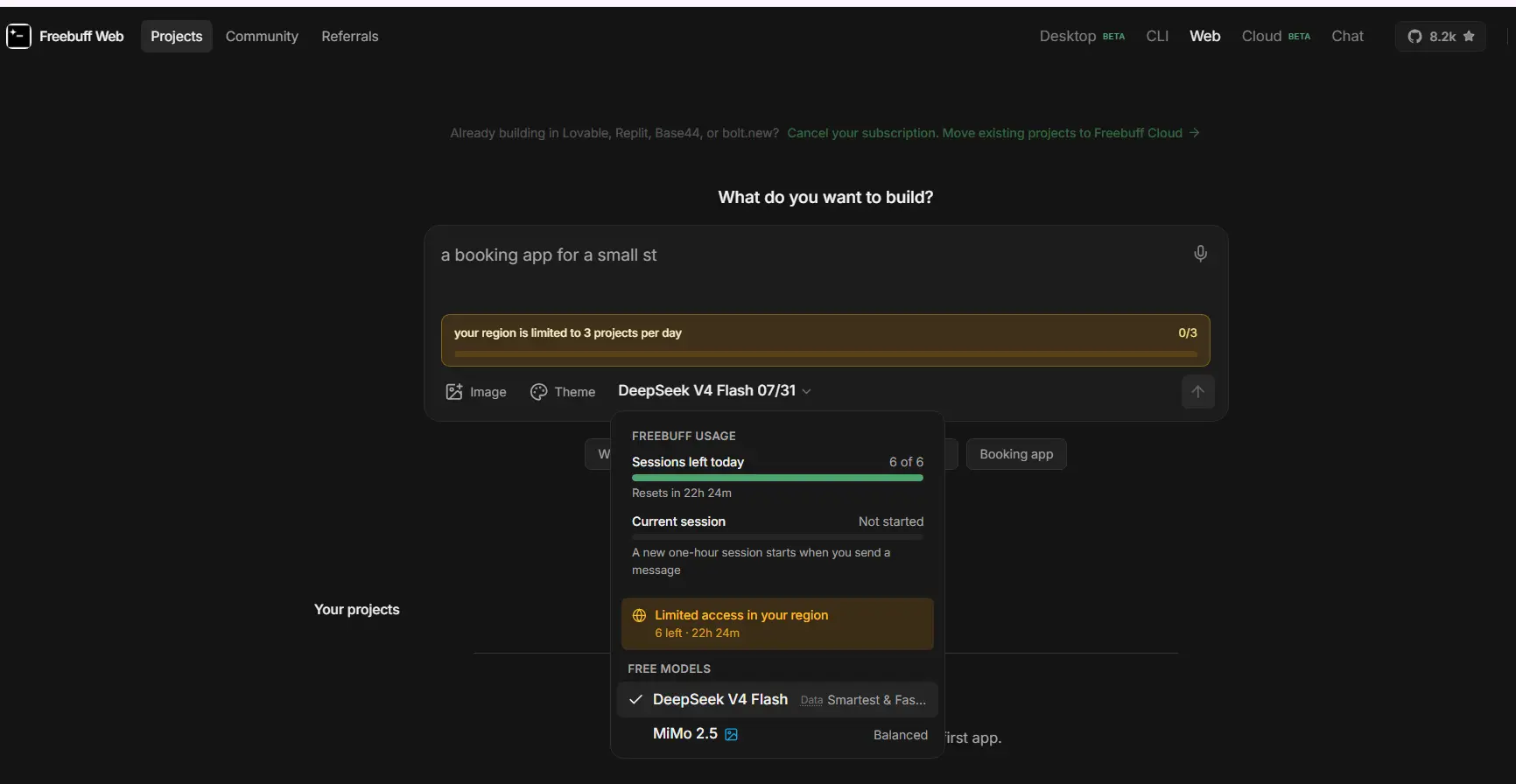Screen dimensions: 1516x784
Task: Click the GitHub star icon
Action: click(x=1469, y=36)
